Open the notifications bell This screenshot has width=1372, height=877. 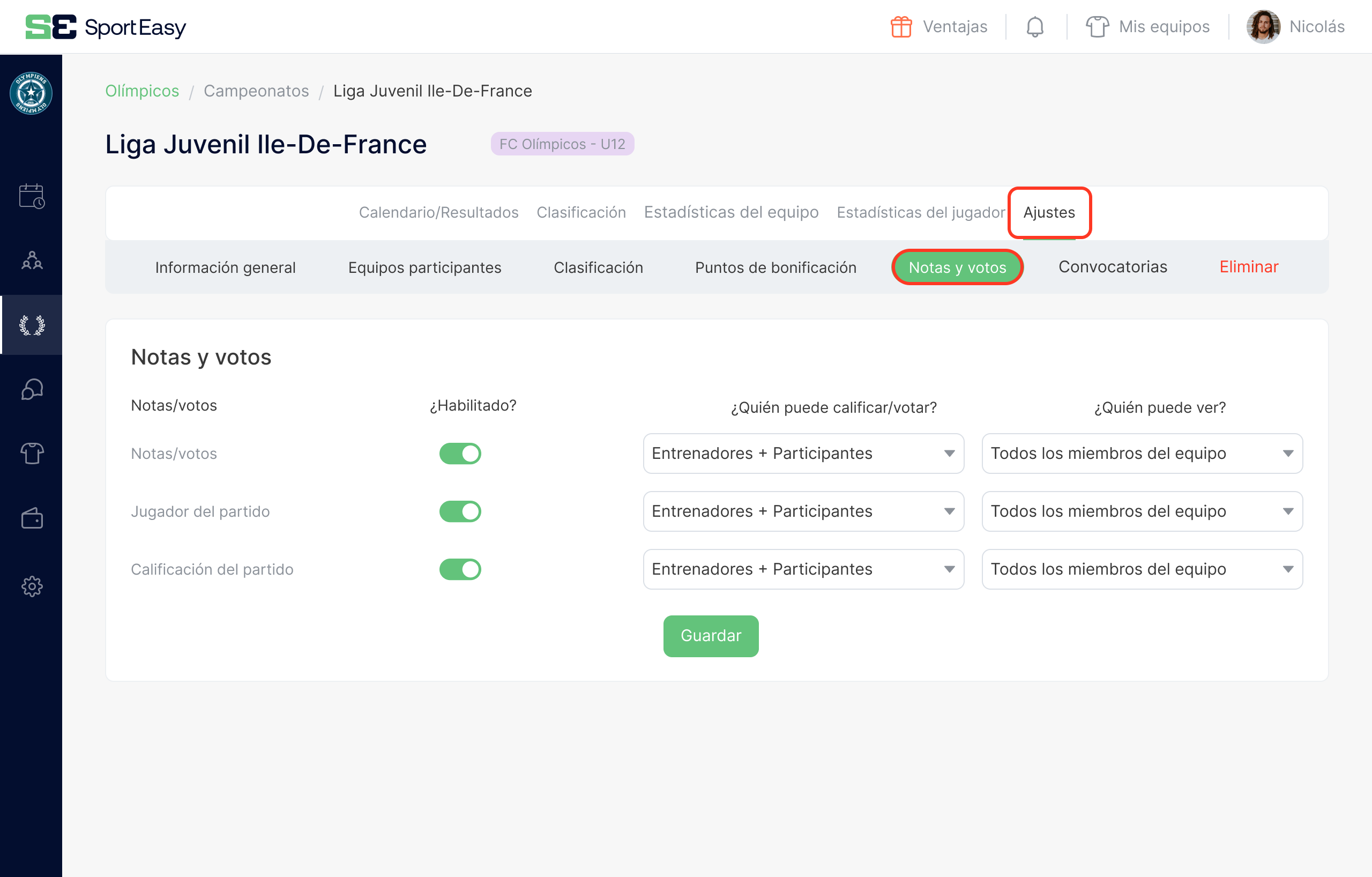1035,27
